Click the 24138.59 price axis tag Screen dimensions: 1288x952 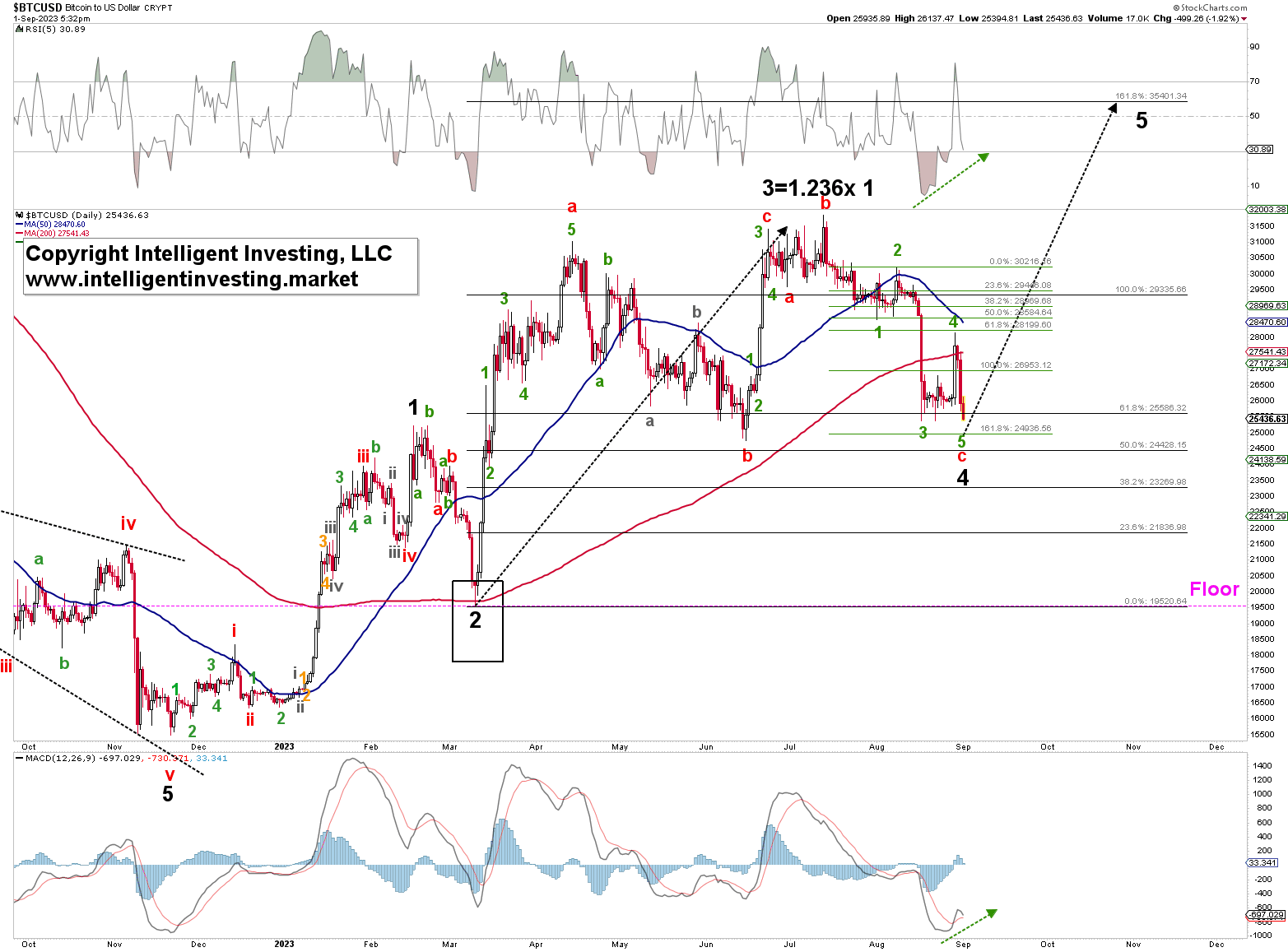[x=1267, y=459]
